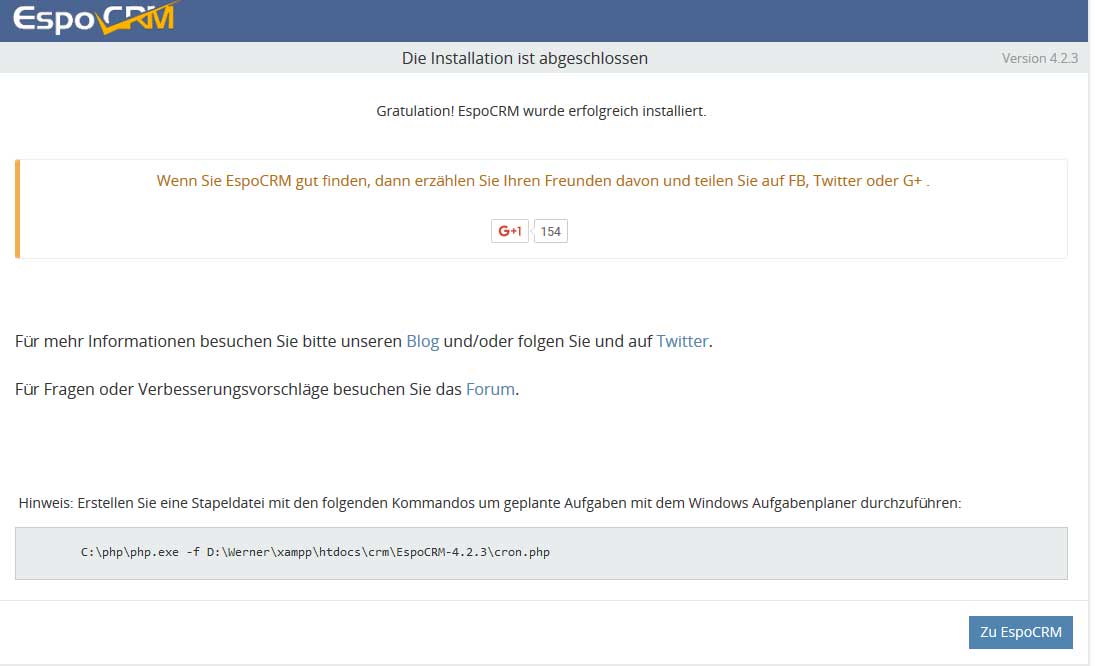Follow the Twitter link

coord(682,341)
